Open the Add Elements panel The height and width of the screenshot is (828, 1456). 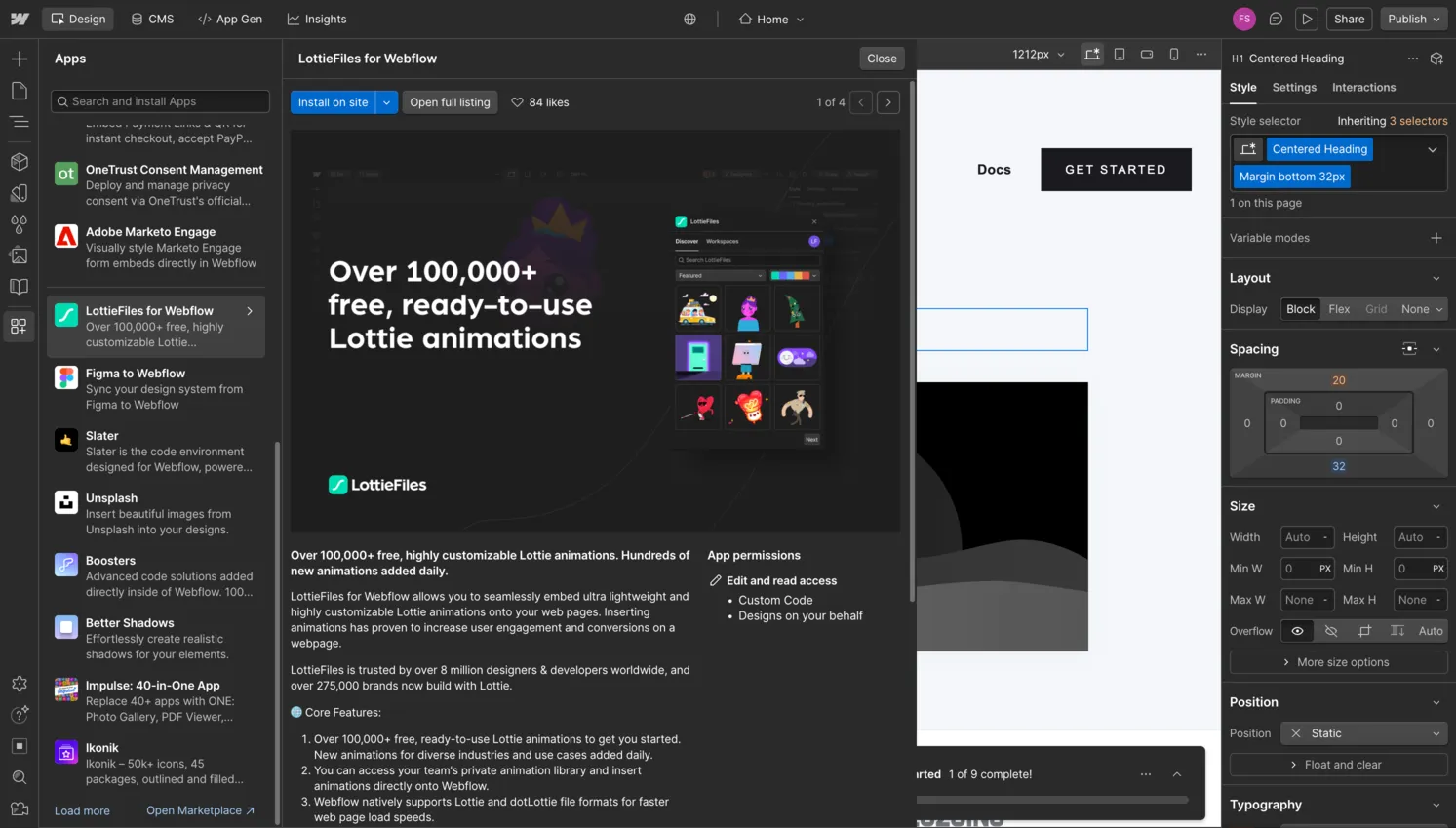click(20, 59)
